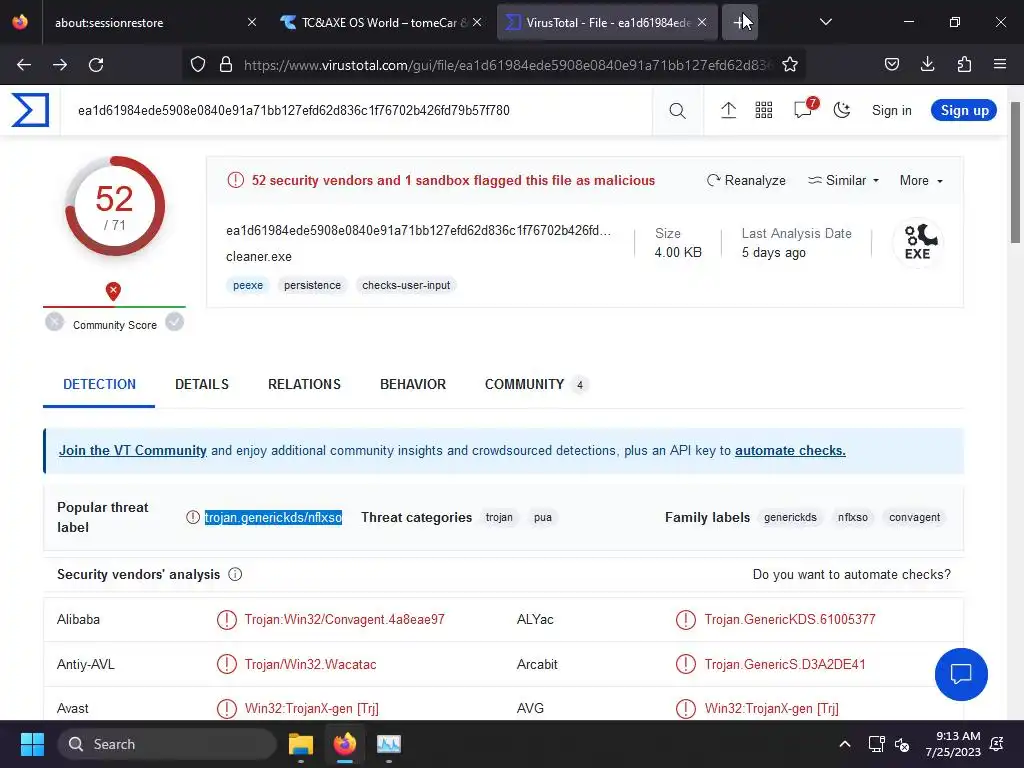Click Alibaba detection Trojan:Win32/Convagent.4a8eae97
The width and height of the screenshot is (1024, 768).
click(344, 619)
